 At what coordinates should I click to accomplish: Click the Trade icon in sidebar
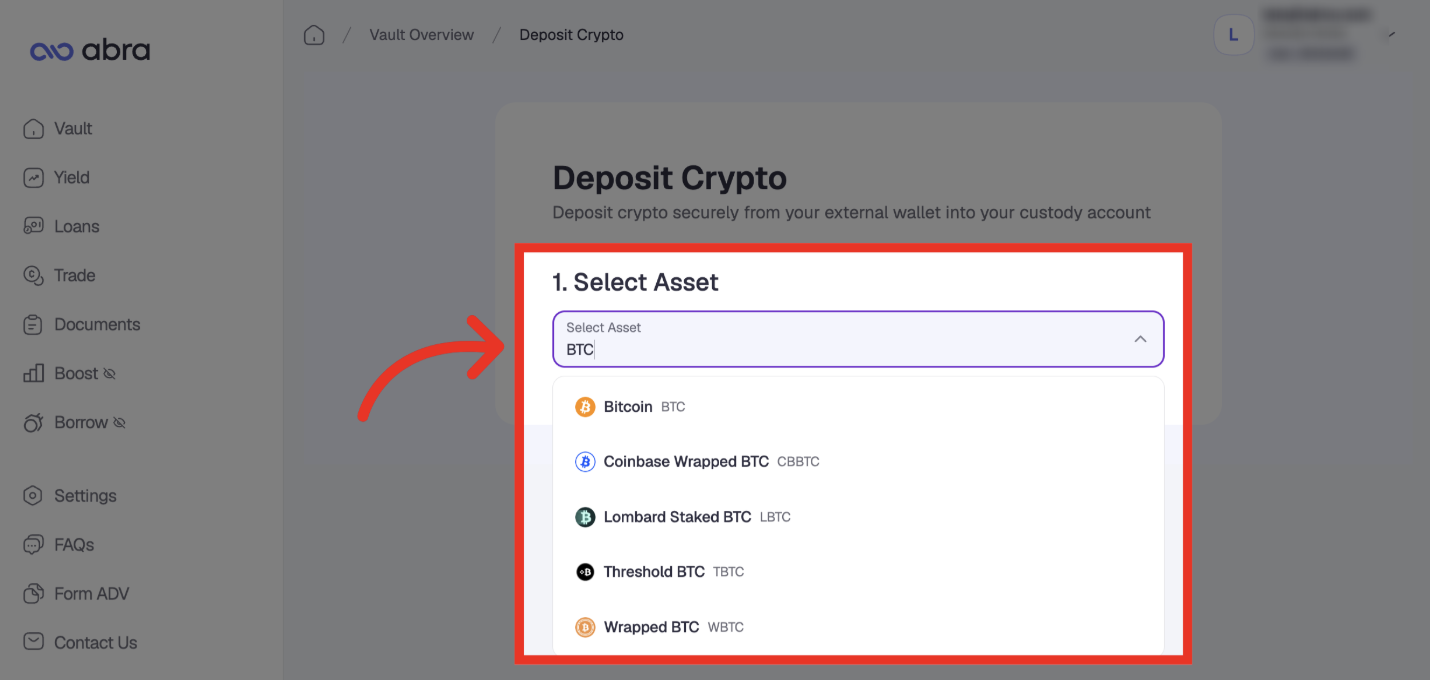(33, 275)
